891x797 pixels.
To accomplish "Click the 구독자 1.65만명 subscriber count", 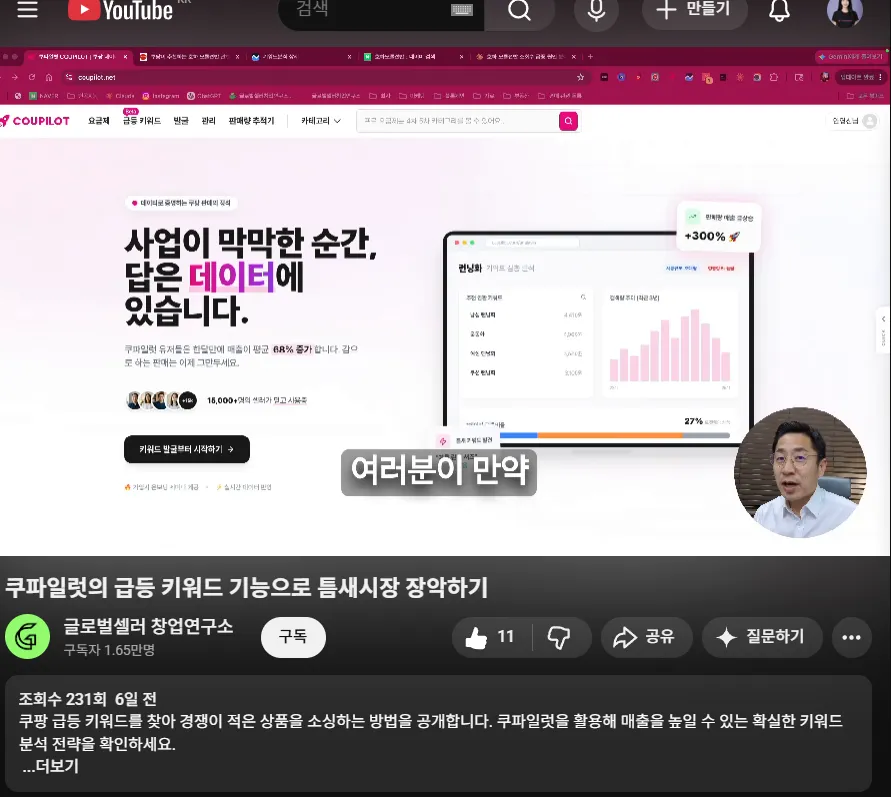I will [109, 649].
